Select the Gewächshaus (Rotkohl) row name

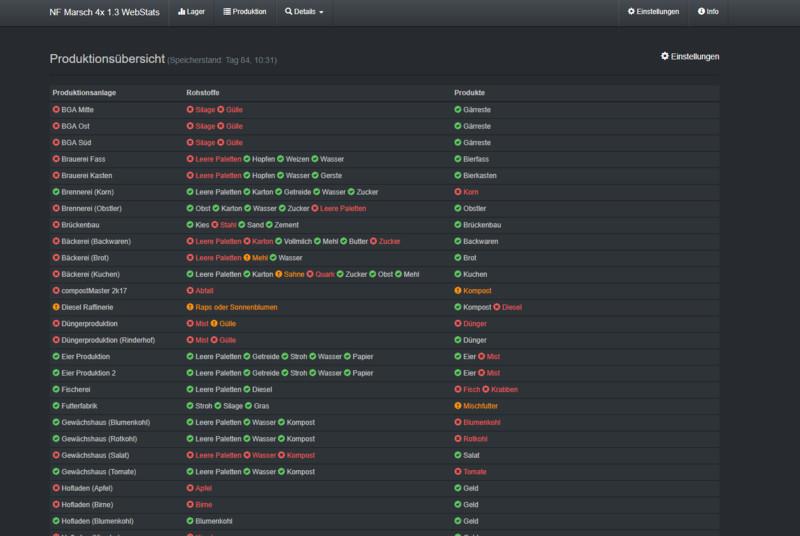(x=99, y=439)
